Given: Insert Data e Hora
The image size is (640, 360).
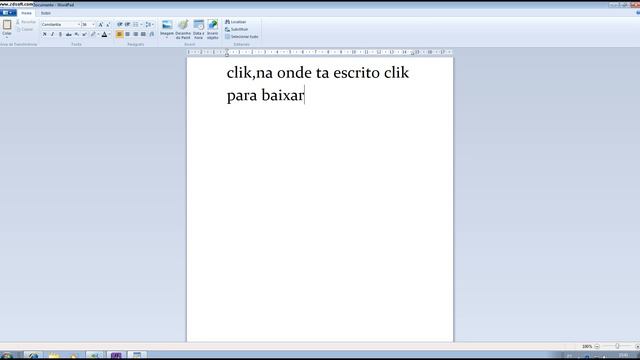Looking at the screenshot, I should 199,29.
